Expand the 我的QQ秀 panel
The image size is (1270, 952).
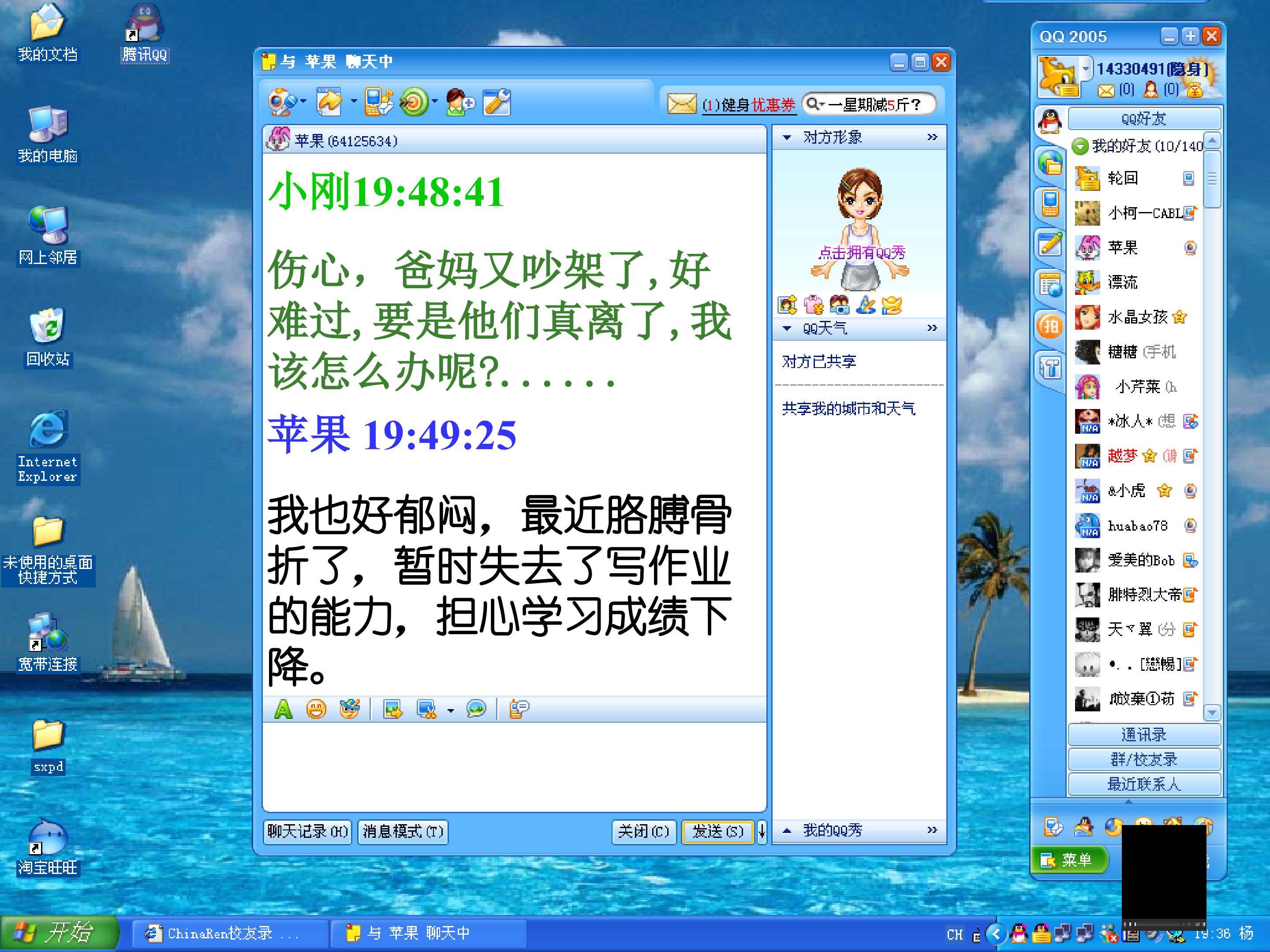pos(787,830)
